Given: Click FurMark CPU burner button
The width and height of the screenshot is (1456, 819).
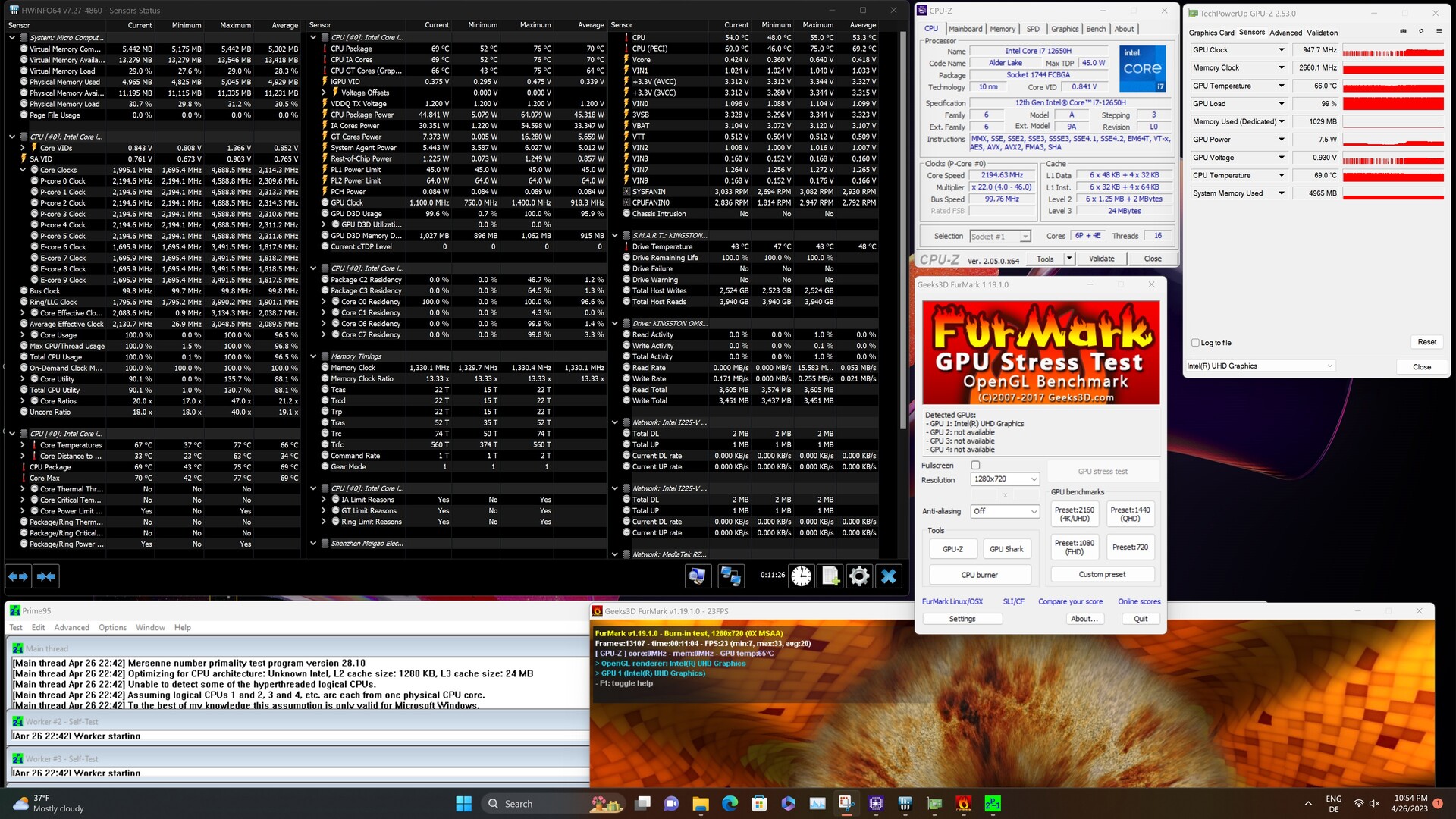Looking at the screenshot, I should pyautogui.click(x=979, y=575).
